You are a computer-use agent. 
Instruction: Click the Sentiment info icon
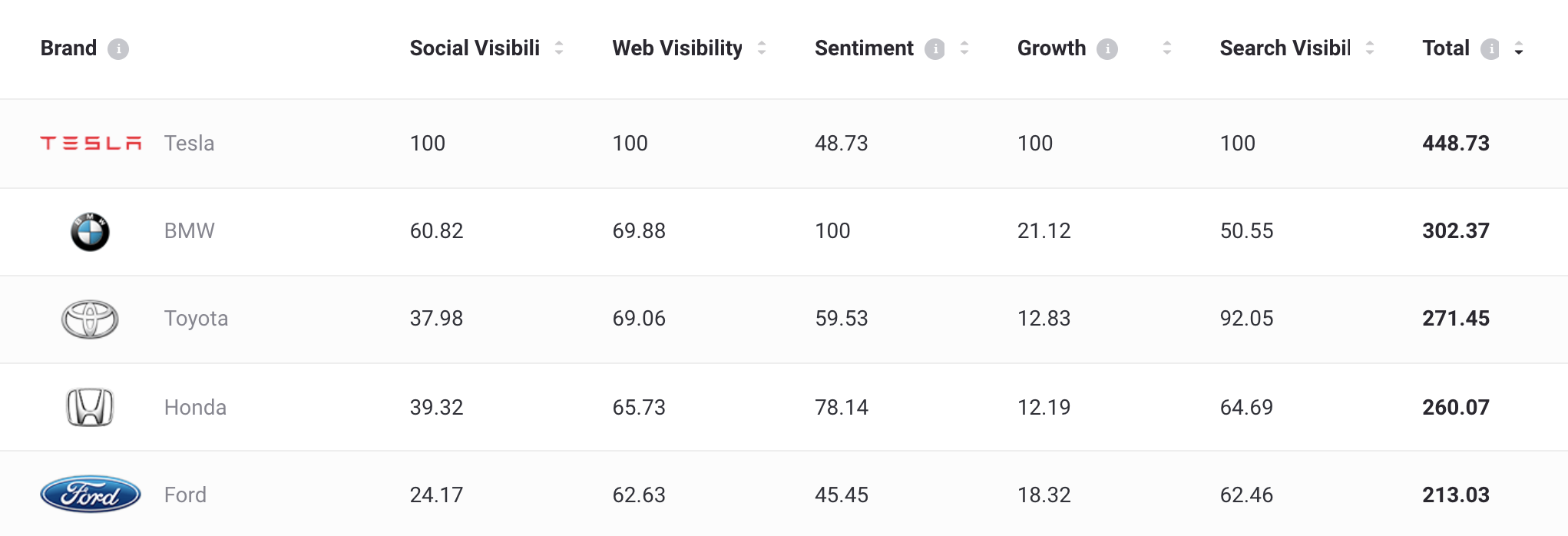pos(935,49)
